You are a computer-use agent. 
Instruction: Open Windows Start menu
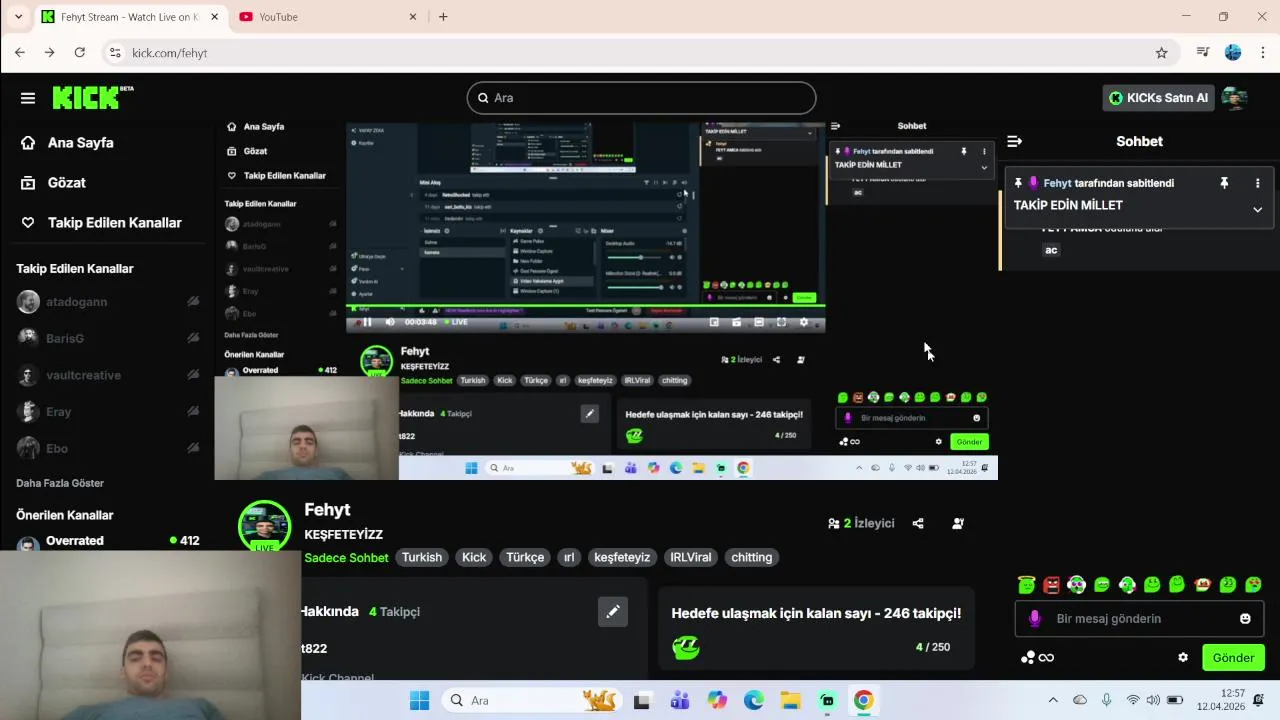pyautogui.click(x=419, y=700)
